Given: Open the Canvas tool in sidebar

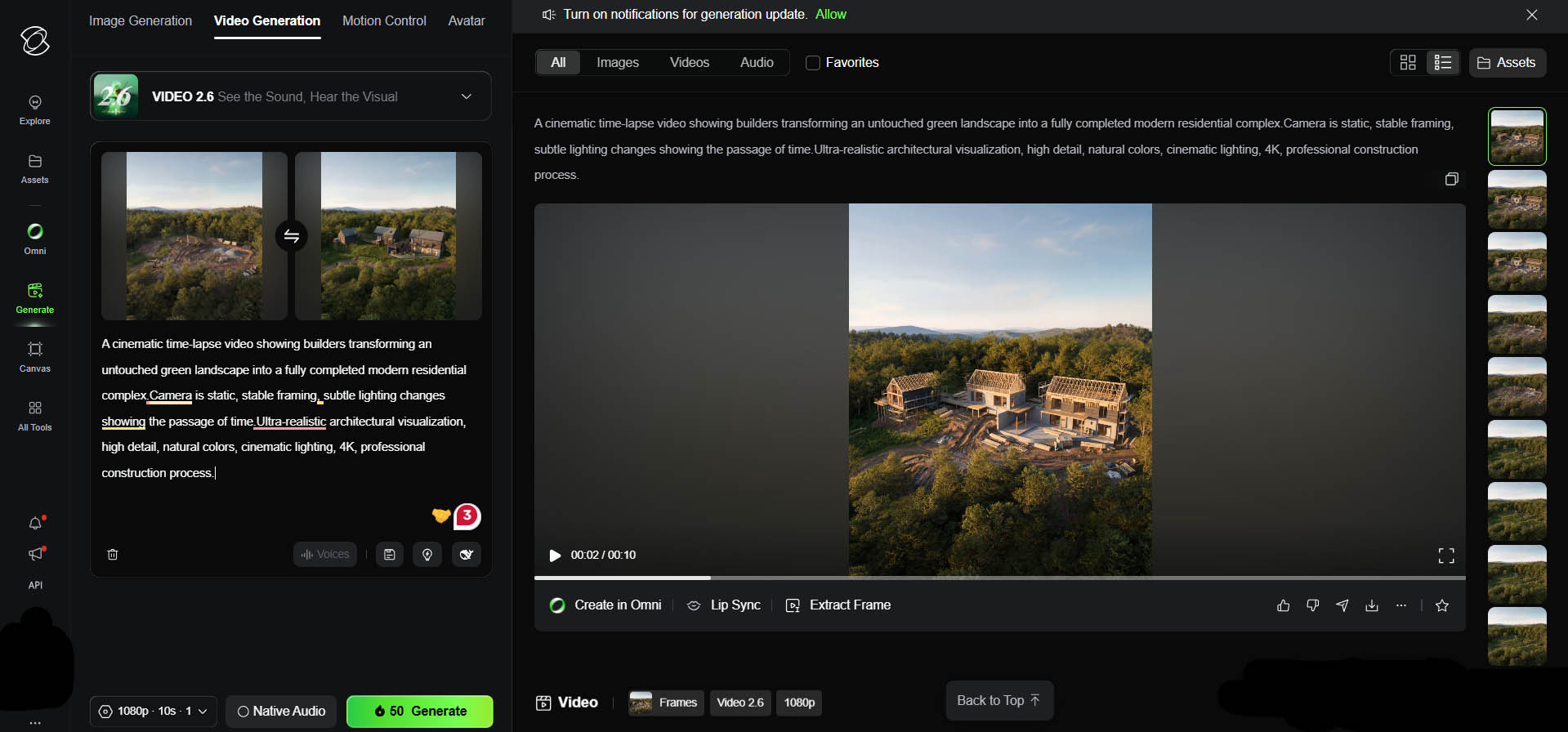Looking at the screenshot, I should (34, 357).
